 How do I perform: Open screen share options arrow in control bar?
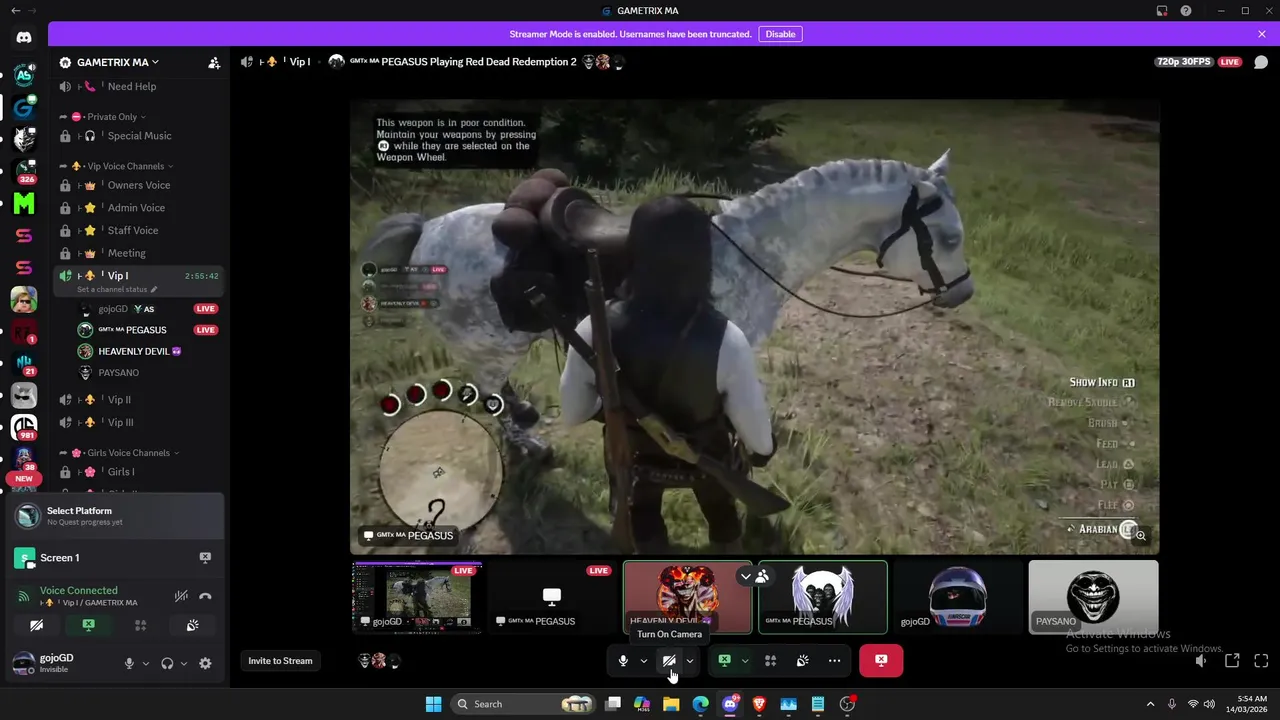pyautogui.click(x=745, y=660)
